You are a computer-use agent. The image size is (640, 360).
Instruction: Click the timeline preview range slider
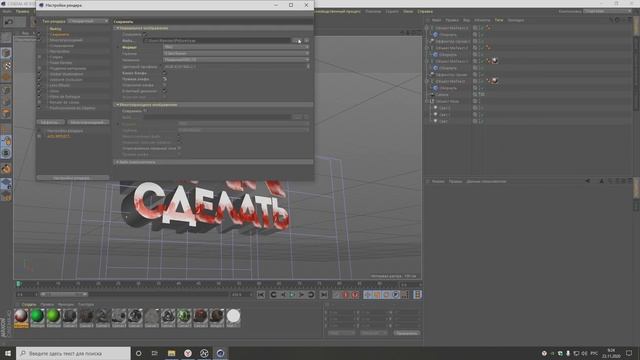point(64,294)
